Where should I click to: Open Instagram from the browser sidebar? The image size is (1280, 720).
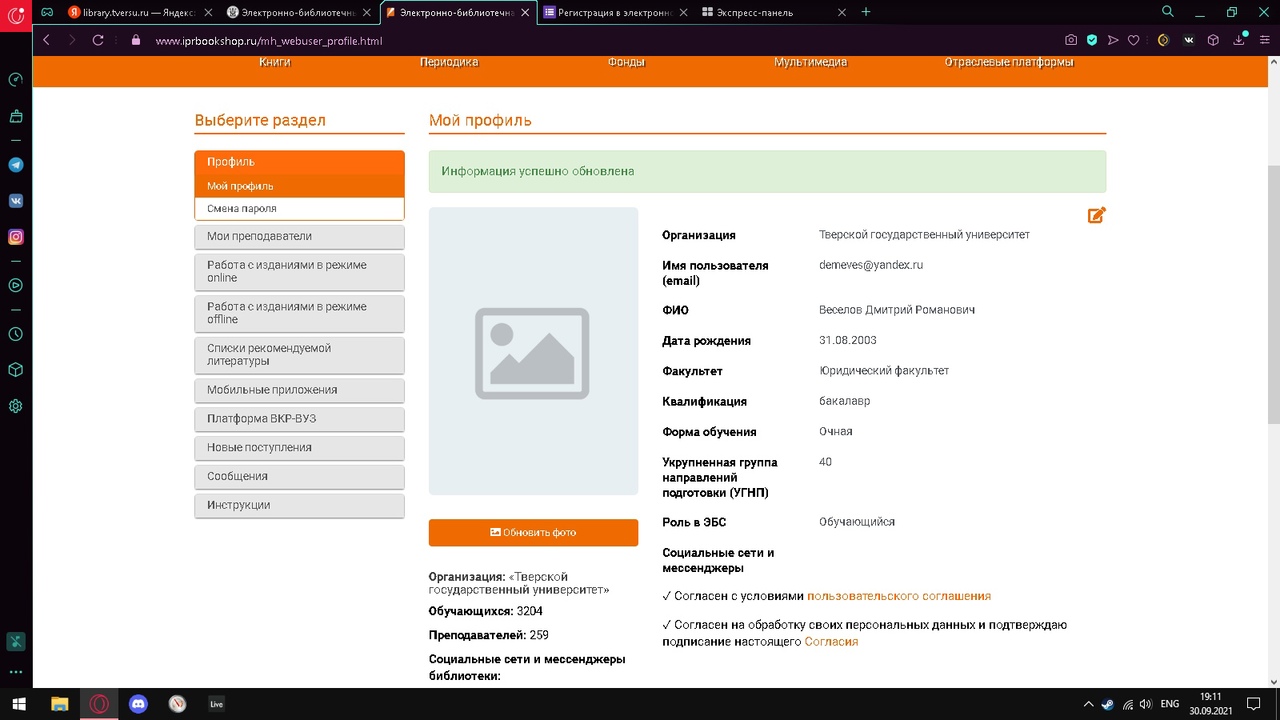click(16, 237)
